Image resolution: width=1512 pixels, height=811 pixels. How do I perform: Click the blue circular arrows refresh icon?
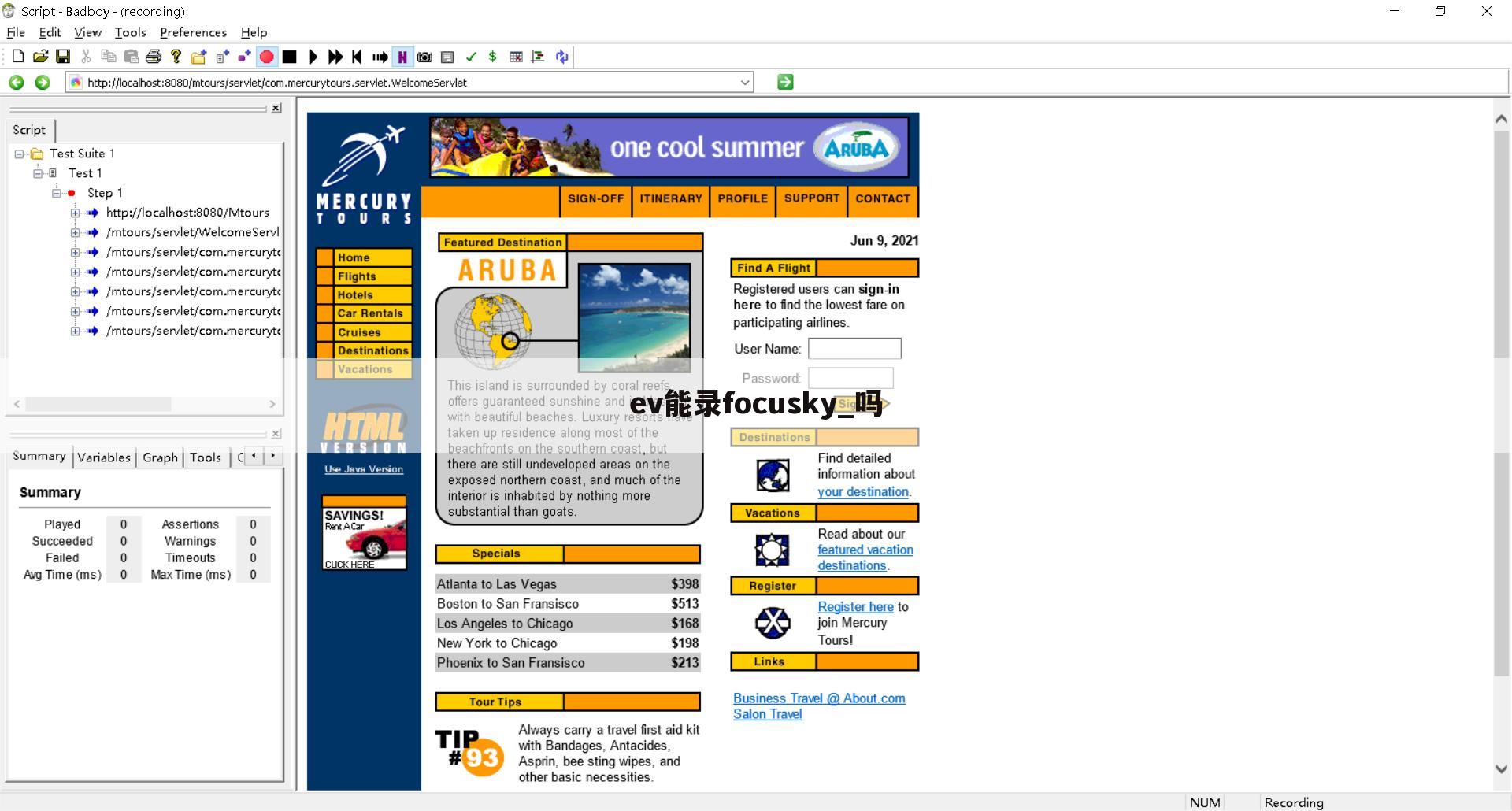[561, 57]
